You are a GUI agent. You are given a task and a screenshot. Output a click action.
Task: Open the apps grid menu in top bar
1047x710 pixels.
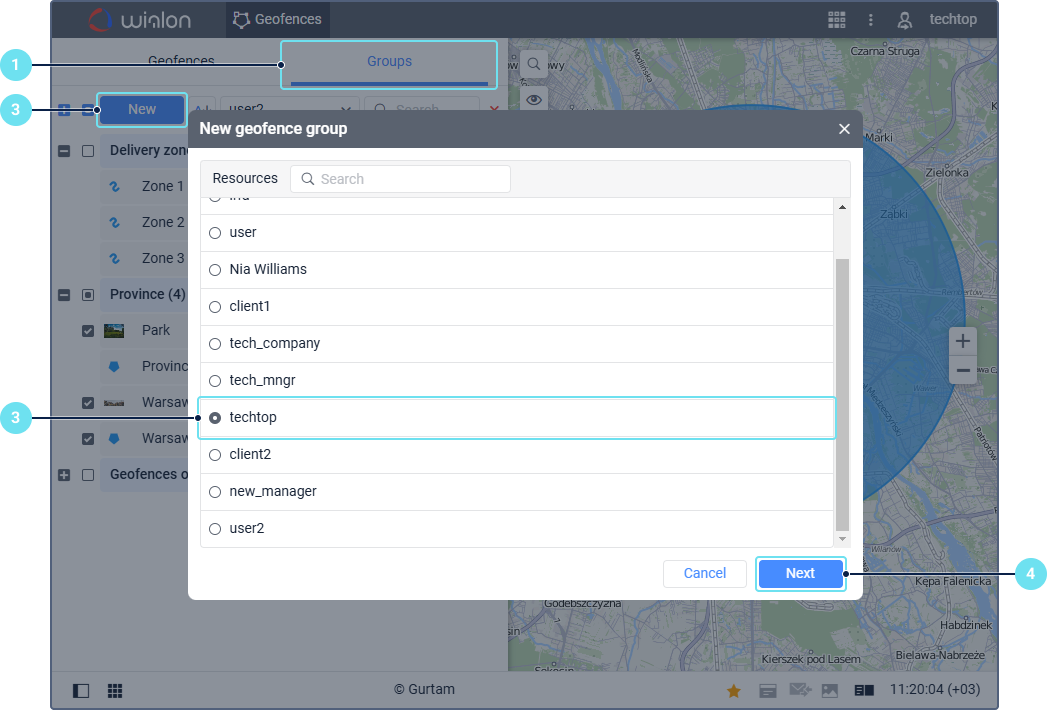pos(836,20)
